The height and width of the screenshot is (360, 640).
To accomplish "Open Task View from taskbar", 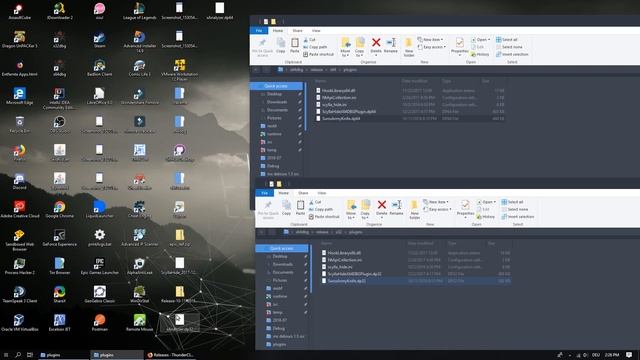I will click(30, 355).
